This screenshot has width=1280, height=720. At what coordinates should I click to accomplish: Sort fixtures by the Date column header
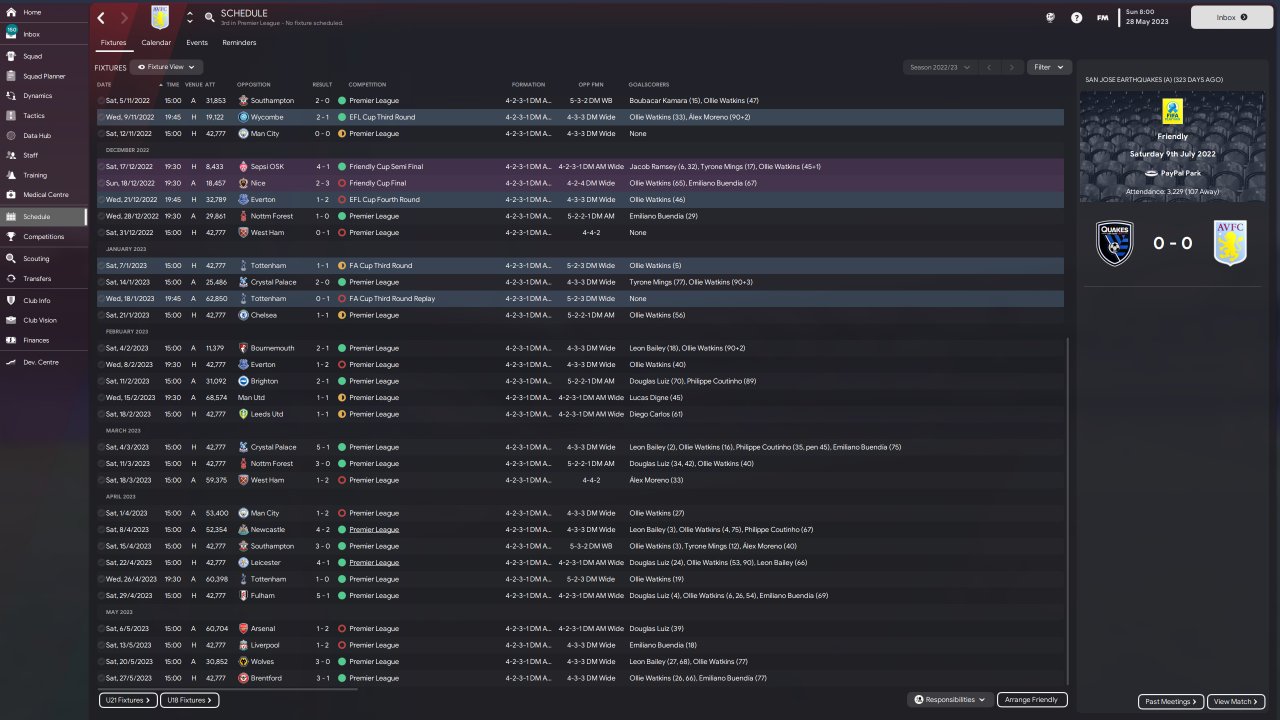(104, 85)
